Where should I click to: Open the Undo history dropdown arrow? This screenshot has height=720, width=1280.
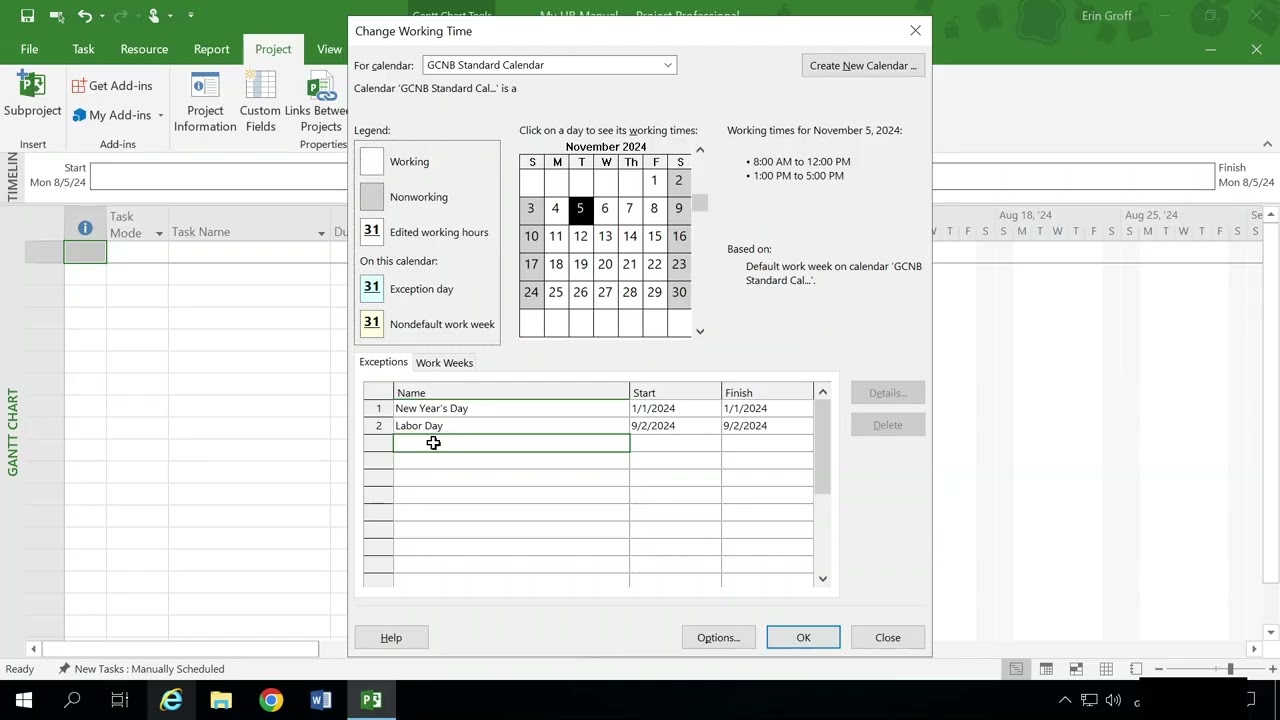102,16
